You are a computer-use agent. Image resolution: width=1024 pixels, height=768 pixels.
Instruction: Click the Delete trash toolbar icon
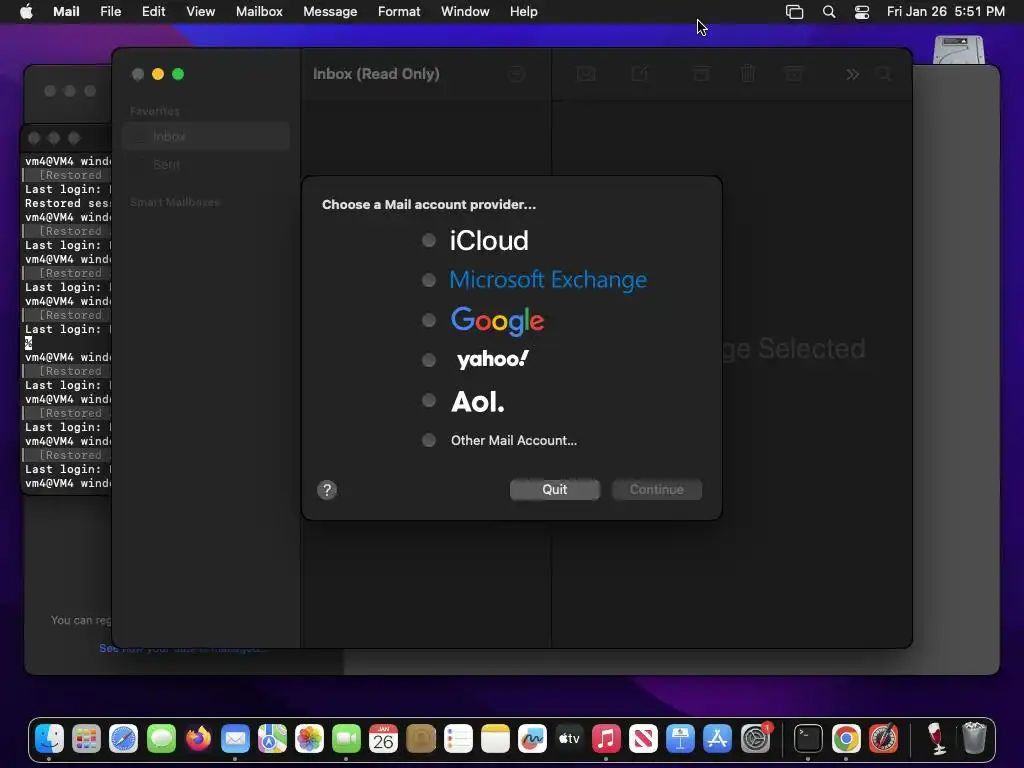[748, 74]
